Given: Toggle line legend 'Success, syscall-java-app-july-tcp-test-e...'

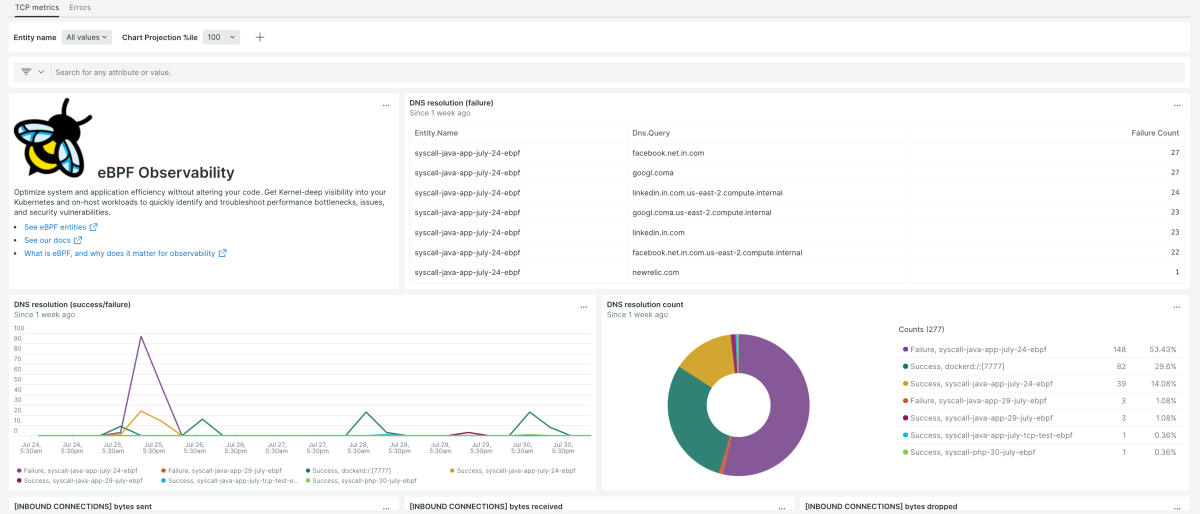Looking at the screenshot, I should pyautogui.click(x=231, y=481).
